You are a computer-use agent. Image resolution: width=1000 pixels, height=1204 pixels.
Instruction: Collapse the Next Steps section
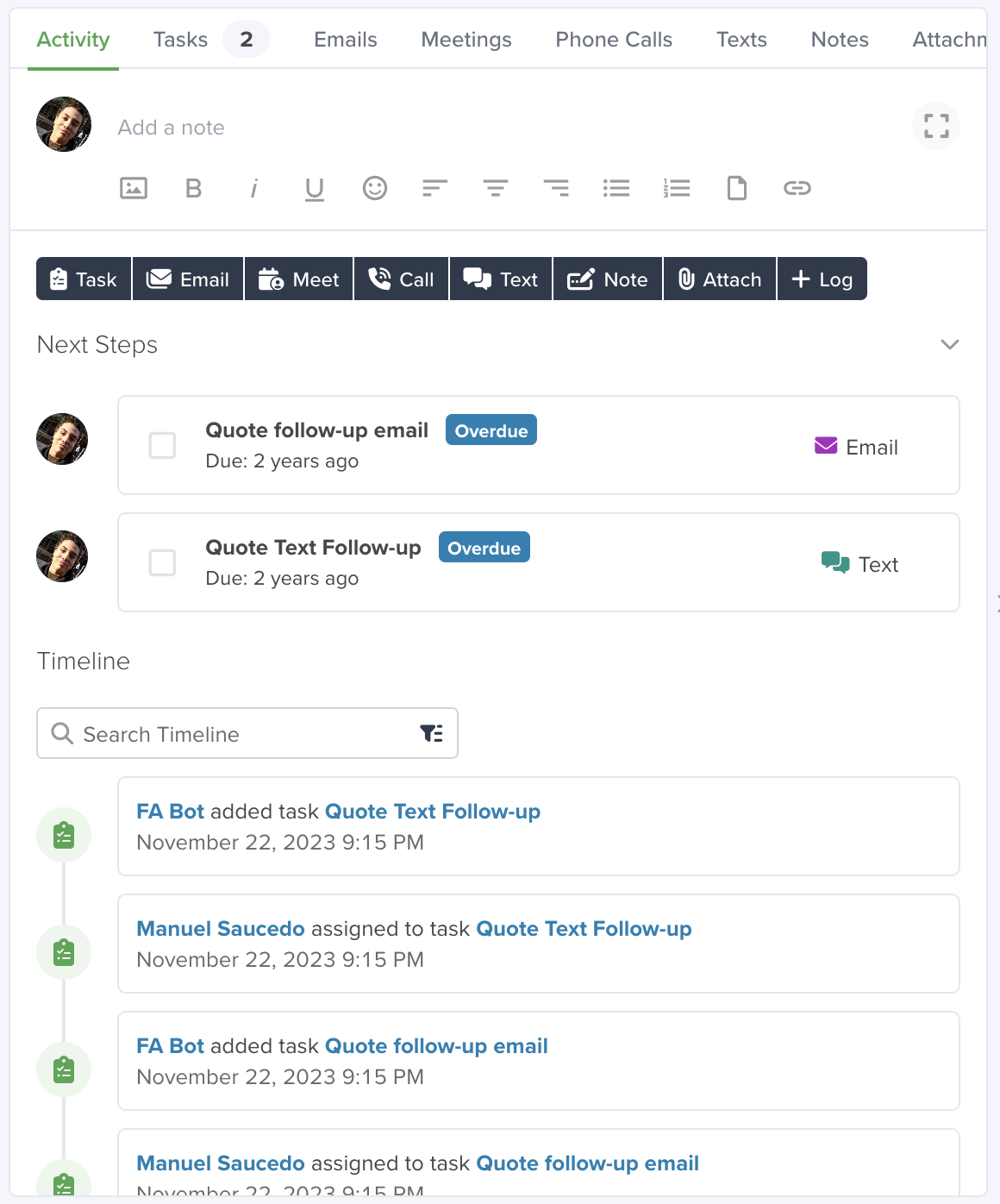point(950,344)
